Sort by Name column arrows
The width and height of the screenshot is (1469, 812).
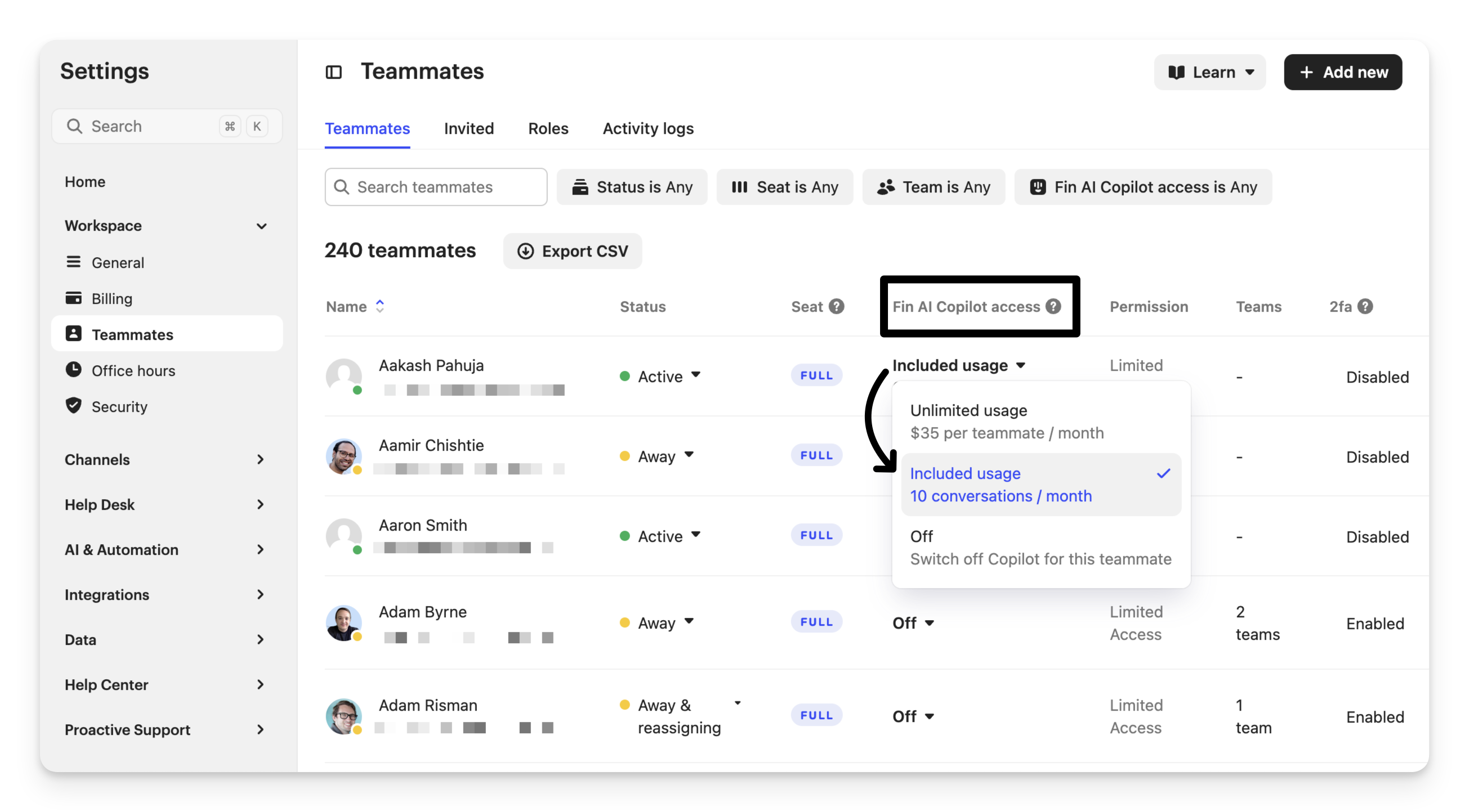pos(380,307)
